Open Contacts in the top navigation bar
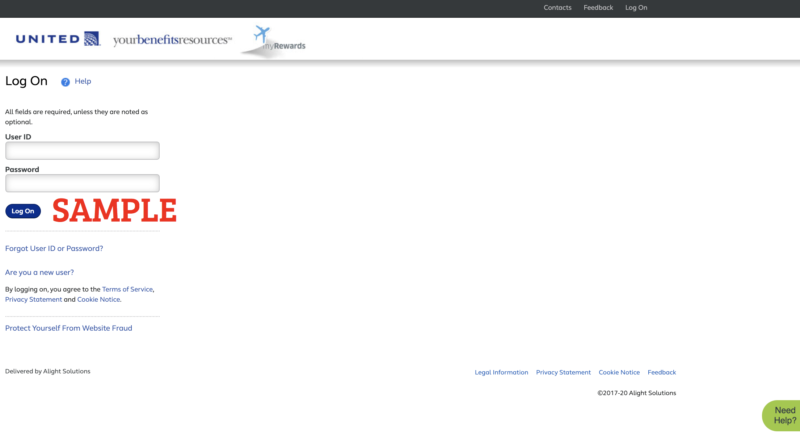 [x=557, y=8]
